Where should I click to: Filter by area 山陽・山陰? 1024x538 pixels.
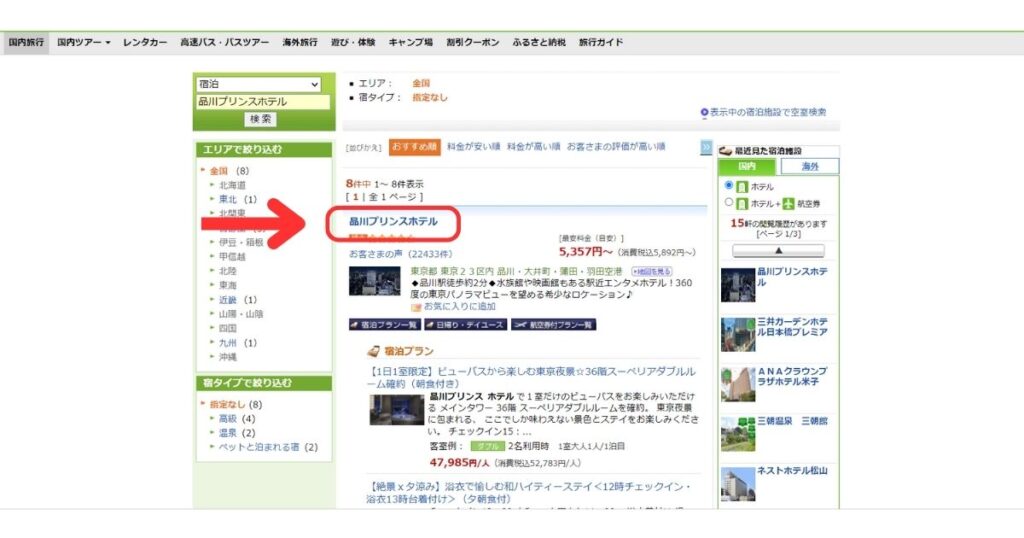click(x=241, y=314)
